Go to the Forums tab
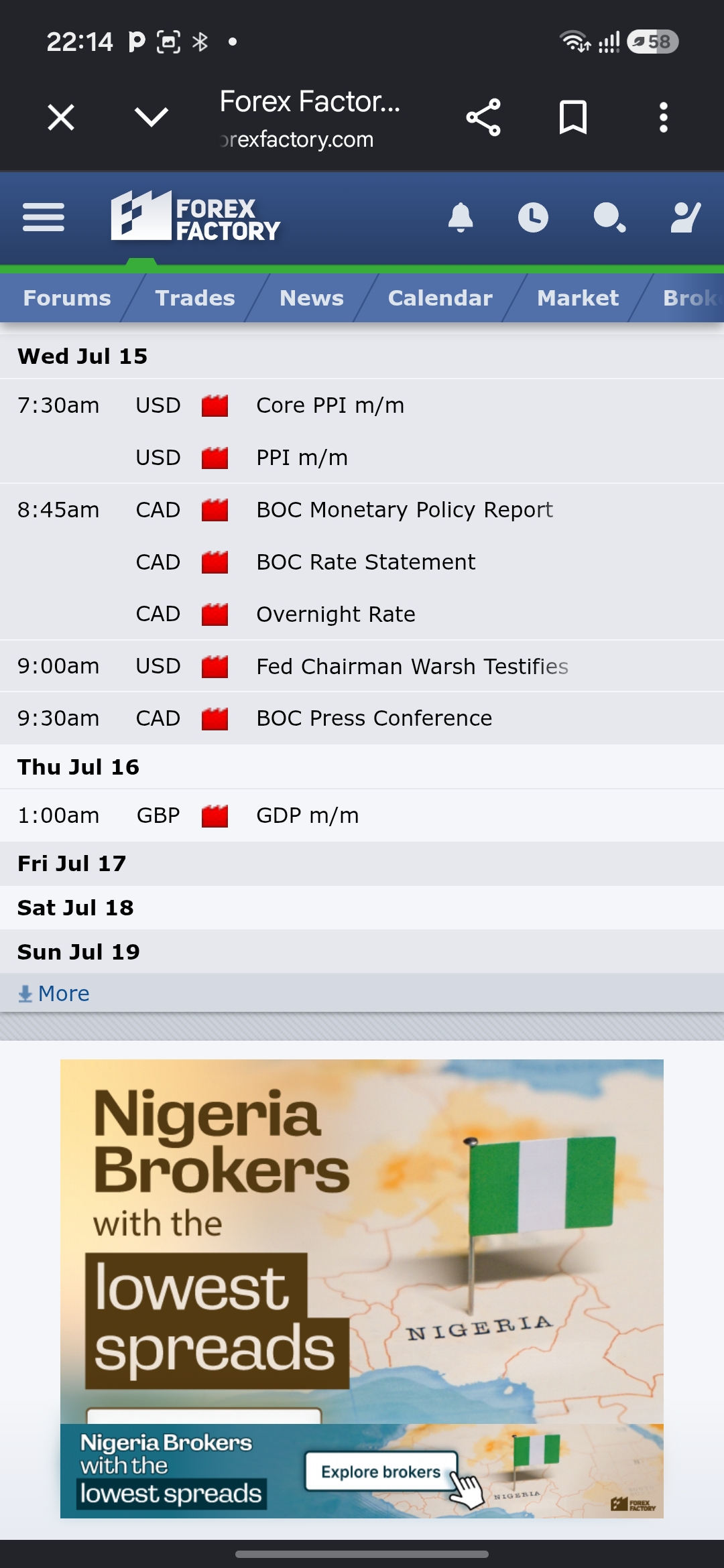Image resolution: width=724 pixels, height=1568 pixels. point(67,298)
